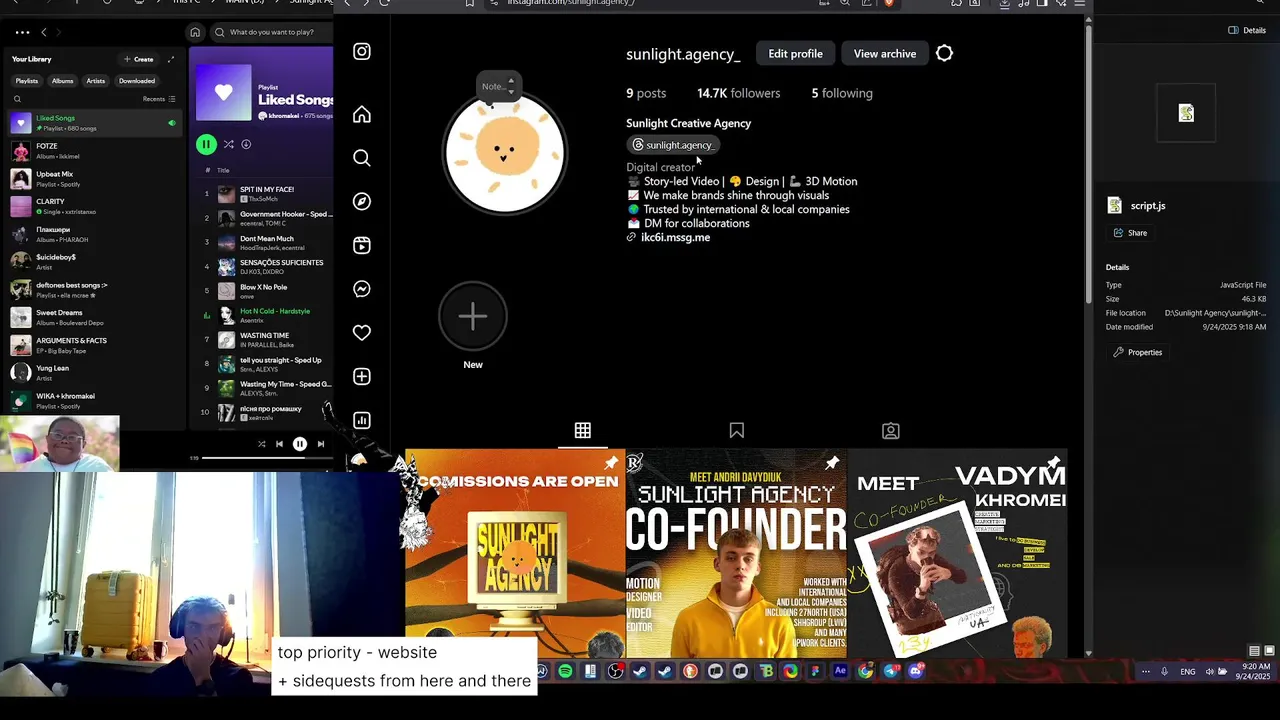Image resolution: width=1280 pixels, height=720 pixels.
Task: Open Upbeat Mix playlist in library
Action: coord(93,179)
